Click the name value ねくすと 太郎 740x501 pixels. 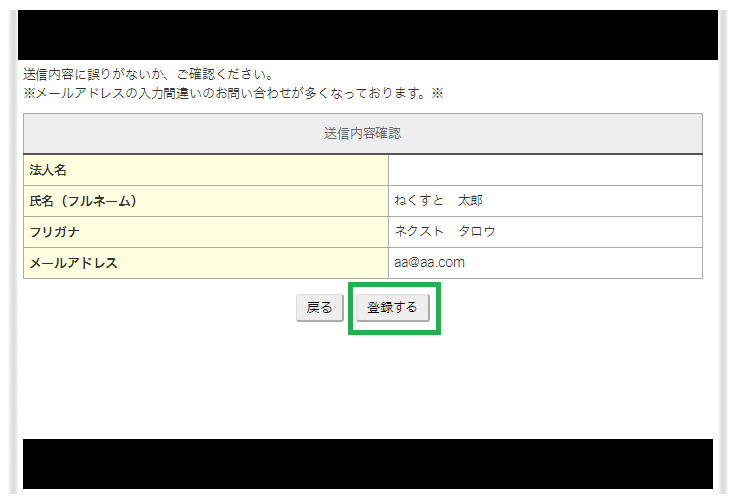tap(438, 201)
